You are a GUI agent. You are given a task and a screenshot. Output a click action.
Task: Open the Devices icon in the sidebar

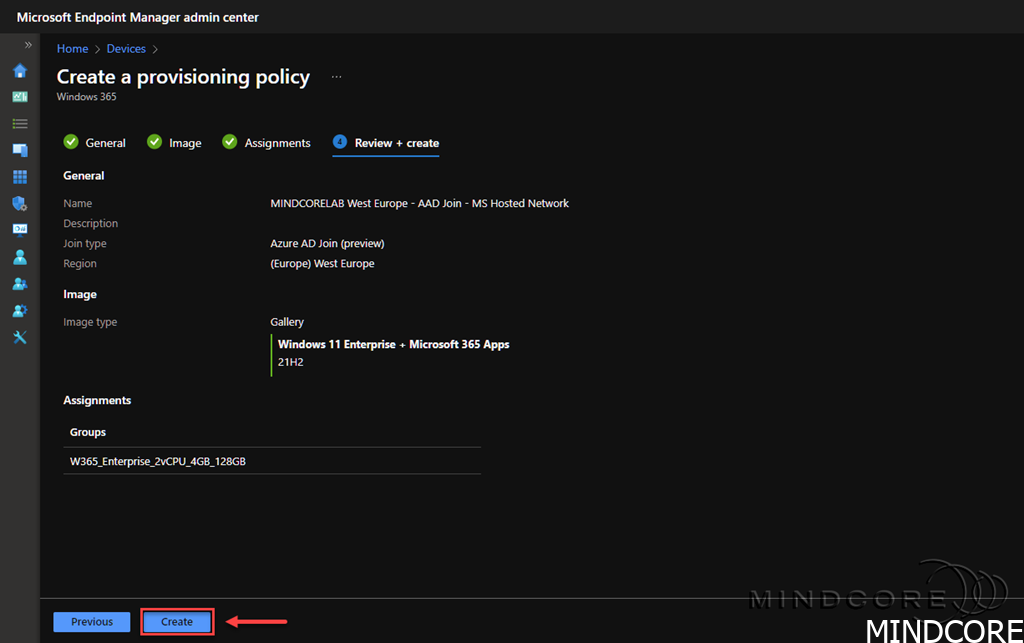pyautogui.click(x=19, y=150)
